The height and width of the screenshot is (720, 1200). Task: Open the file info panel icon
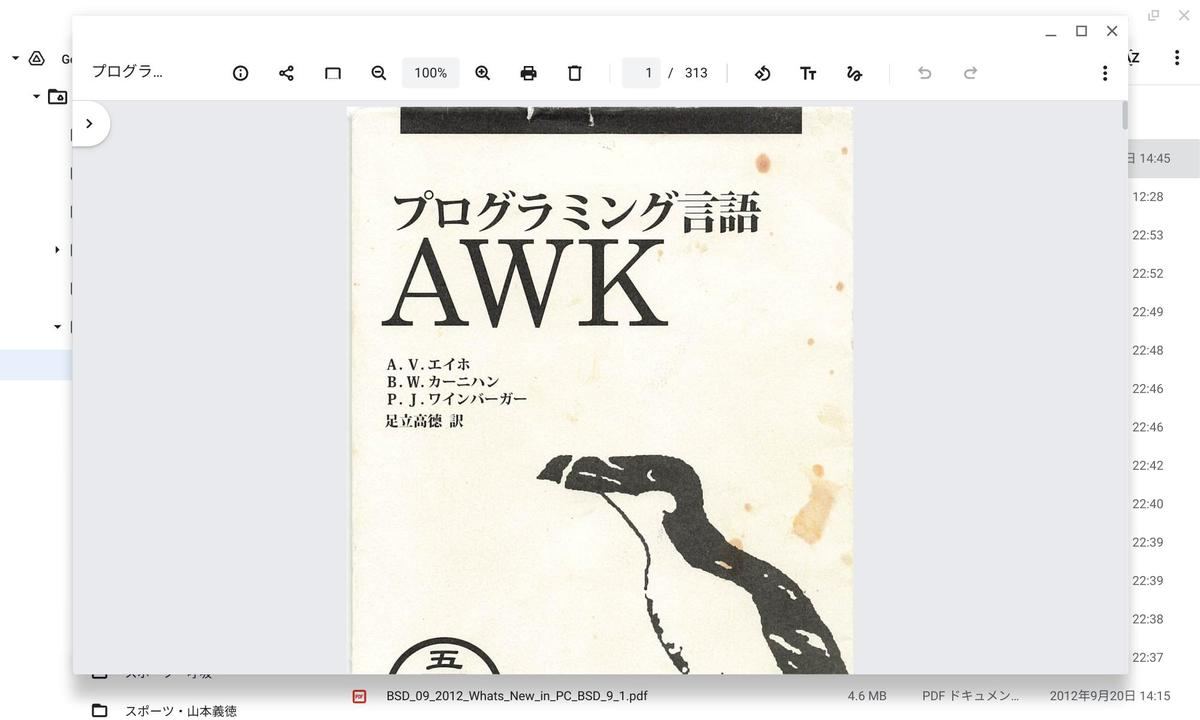coord(240,73)
